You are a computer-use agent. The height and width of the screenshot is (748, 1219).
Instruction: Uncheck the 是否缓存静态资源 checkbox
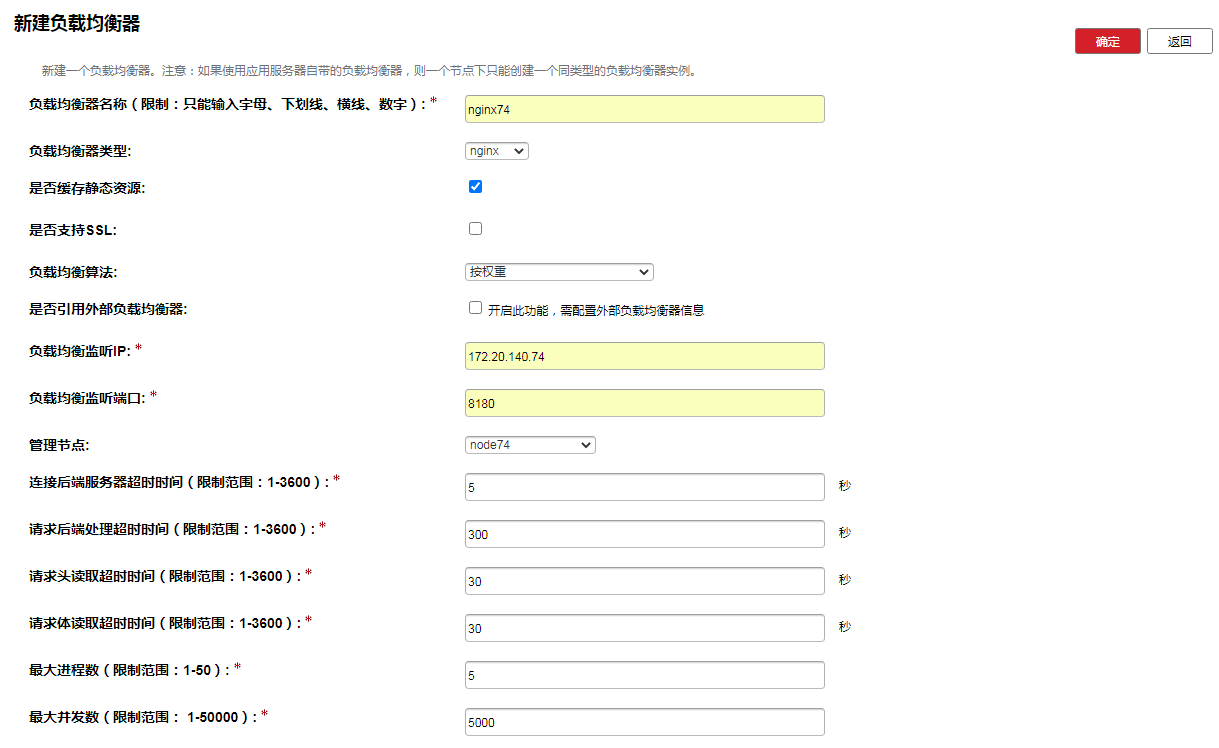click(x=475, y=187)
